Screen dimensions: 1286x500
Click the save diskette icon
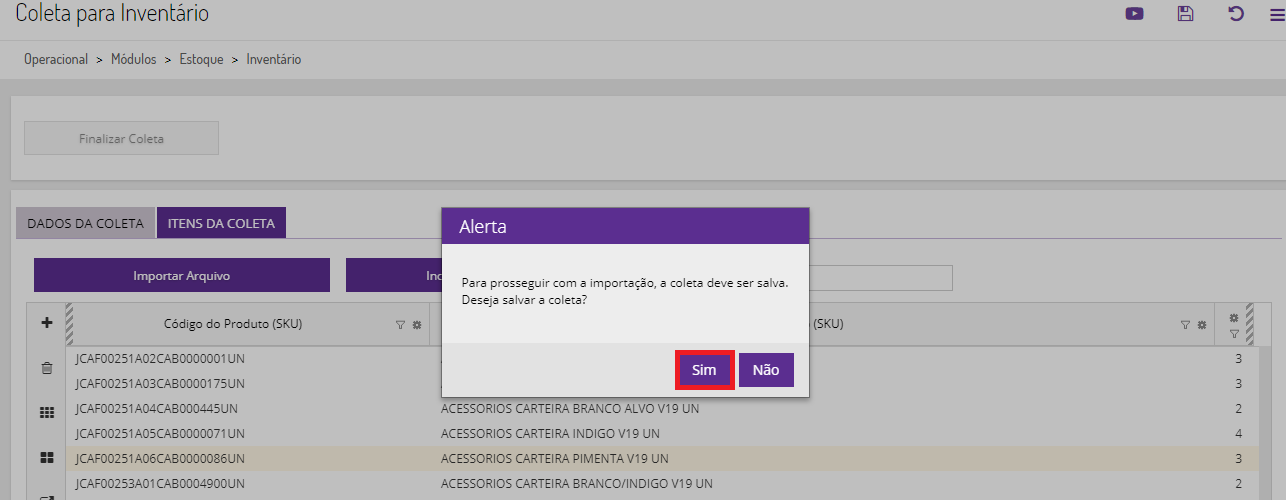click(1185, 14)
